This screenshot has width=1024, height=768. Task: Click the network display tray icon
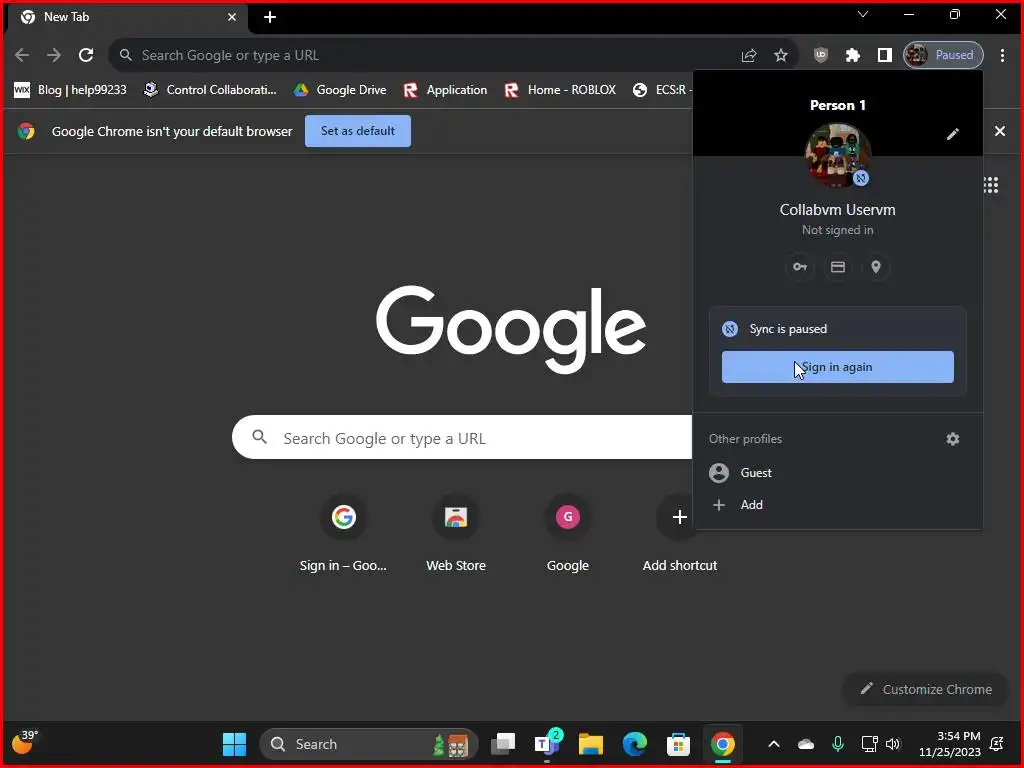tap(869, 744)
